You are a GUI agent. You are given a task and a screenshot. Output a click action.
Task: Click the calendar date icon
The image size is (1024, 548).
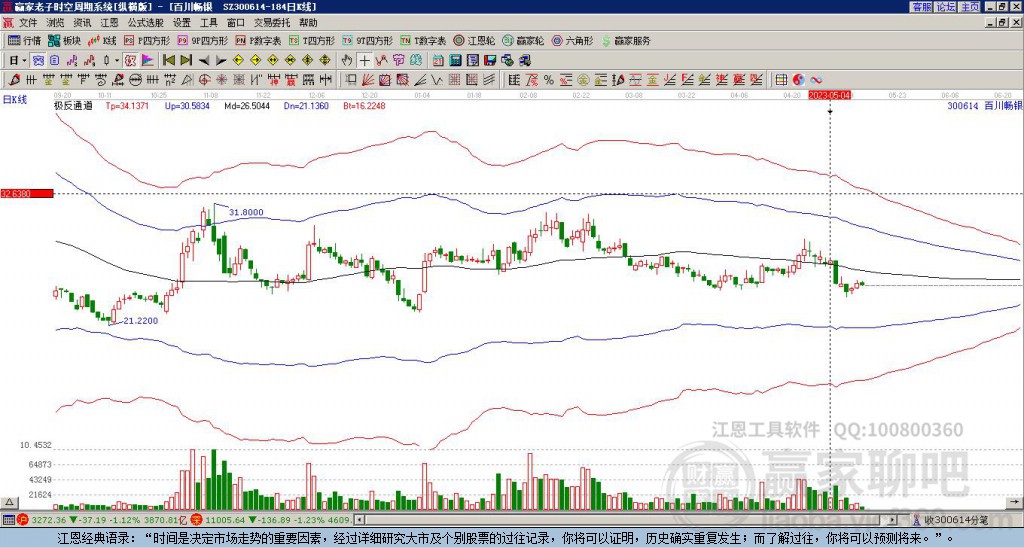(438, 61)
